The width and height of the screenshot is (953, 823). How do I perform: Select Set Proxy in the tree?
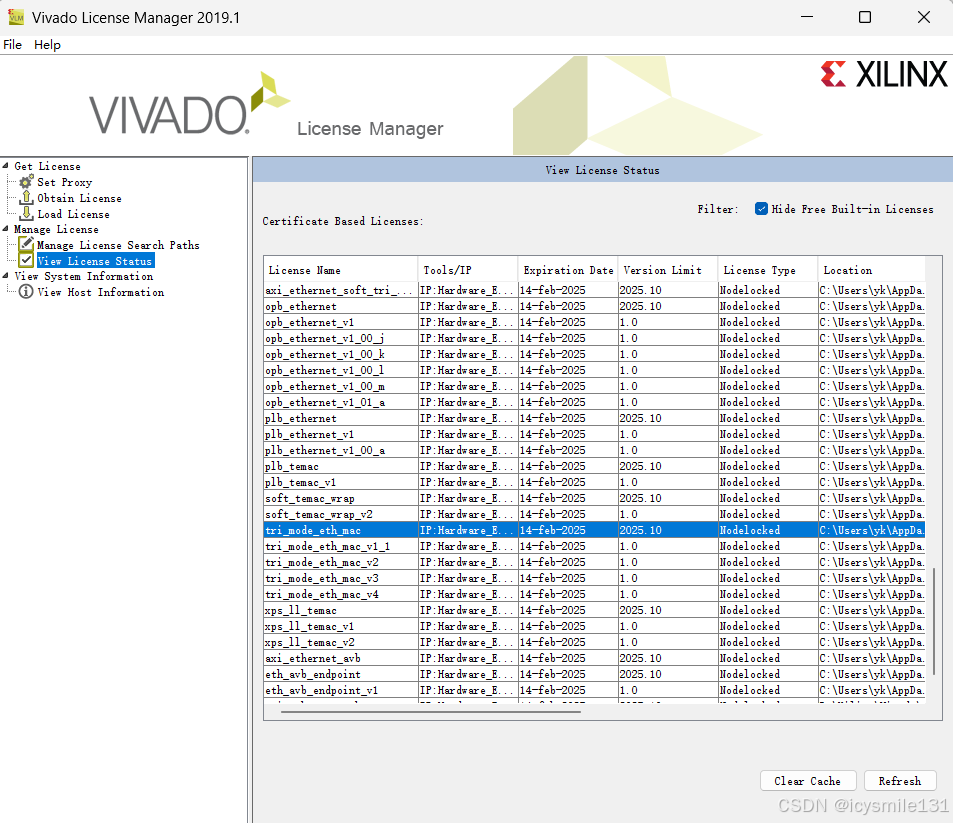tap(64, 182)
